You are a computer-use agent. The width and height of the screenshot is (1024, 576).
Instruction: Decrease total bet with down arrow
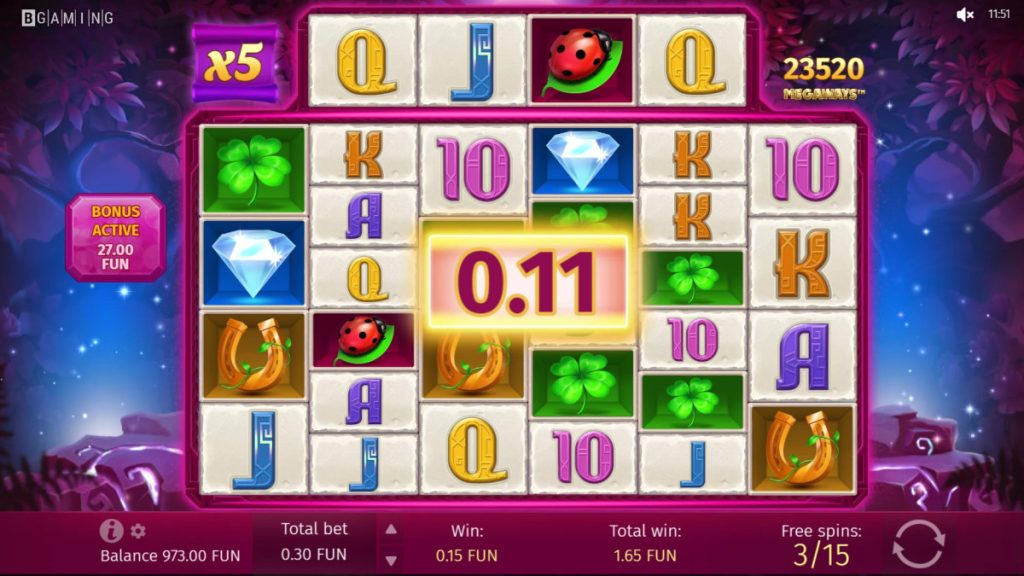pos(391,560)
